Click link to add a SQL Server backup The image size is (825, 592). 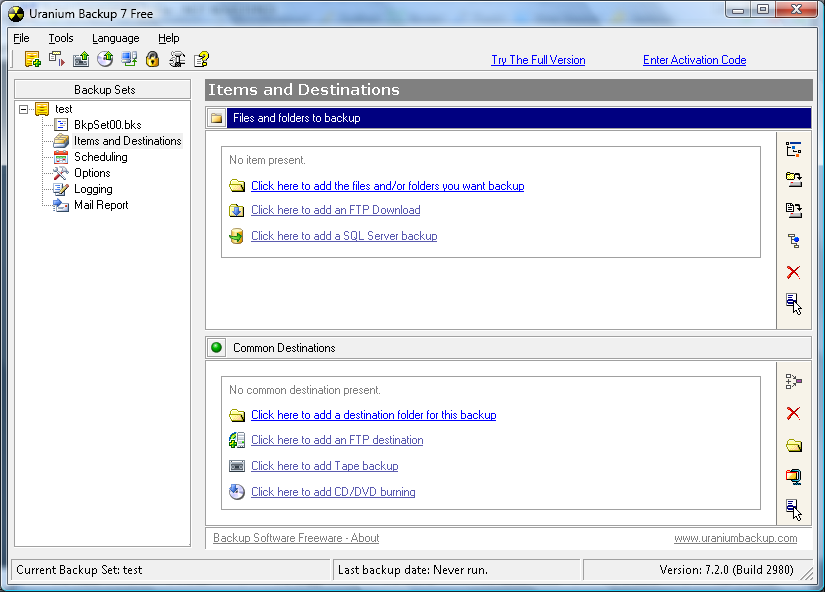pos(344,236)
